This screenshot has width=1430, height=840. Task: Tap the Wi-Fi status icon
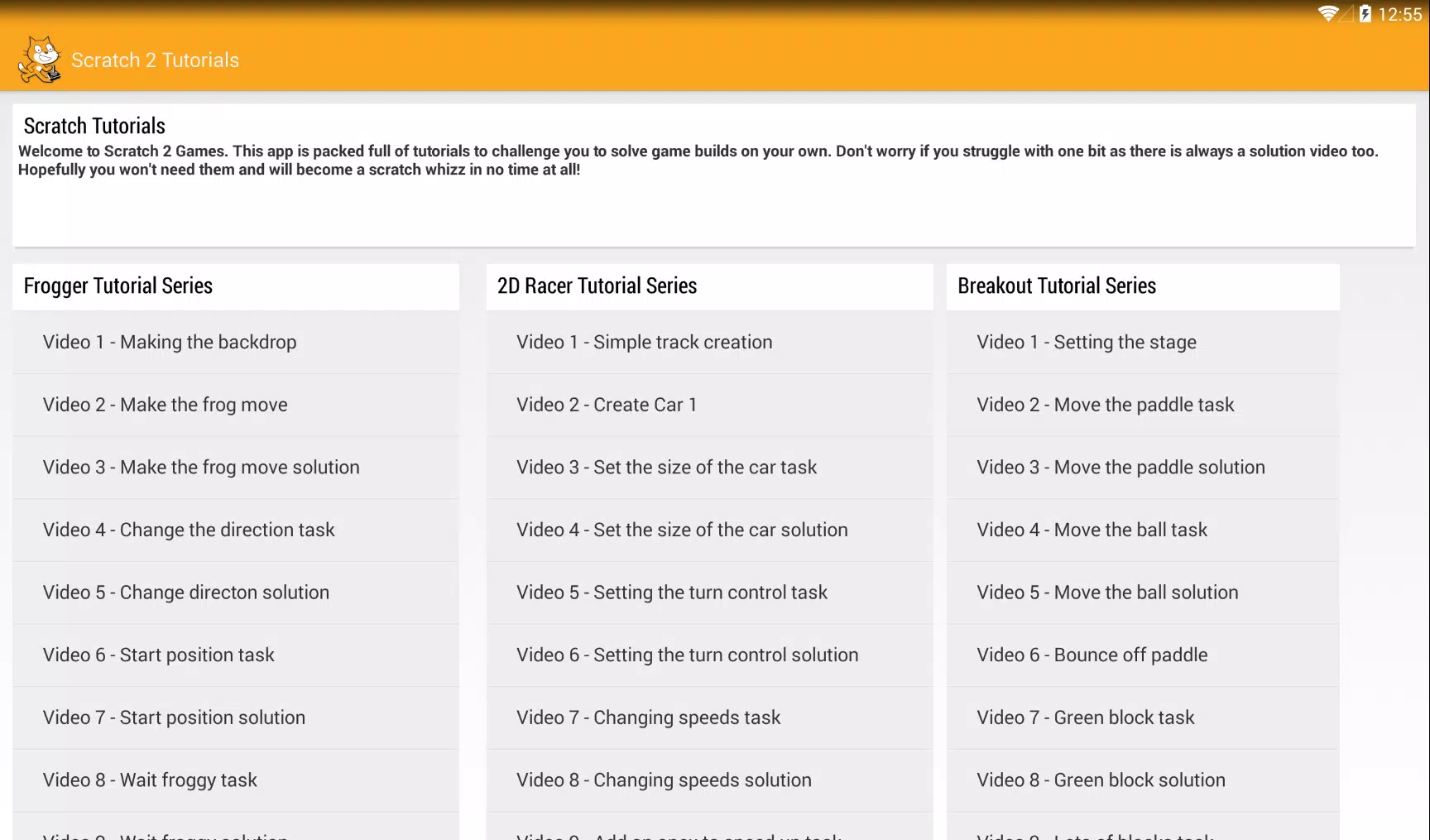point(1328,13)
